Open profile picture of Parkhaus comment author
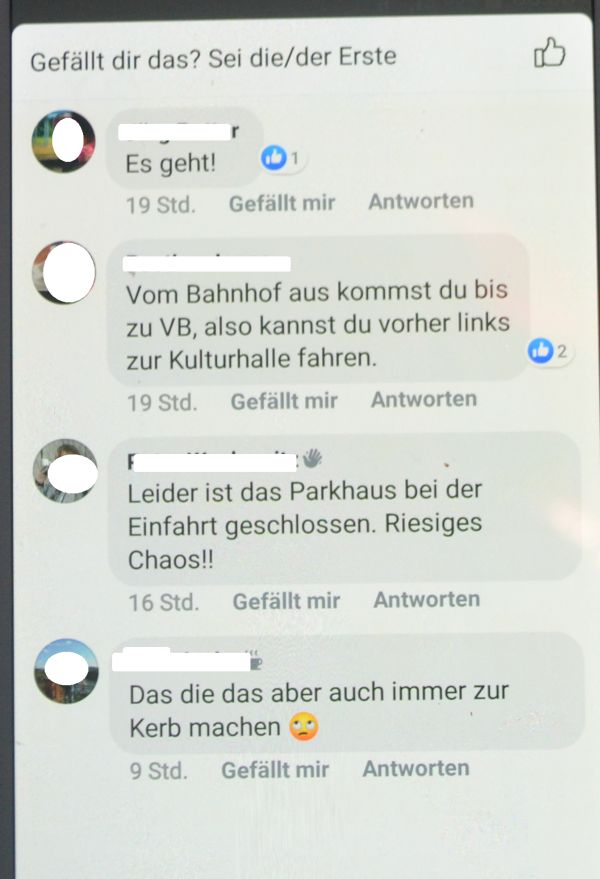 (66, 471)
